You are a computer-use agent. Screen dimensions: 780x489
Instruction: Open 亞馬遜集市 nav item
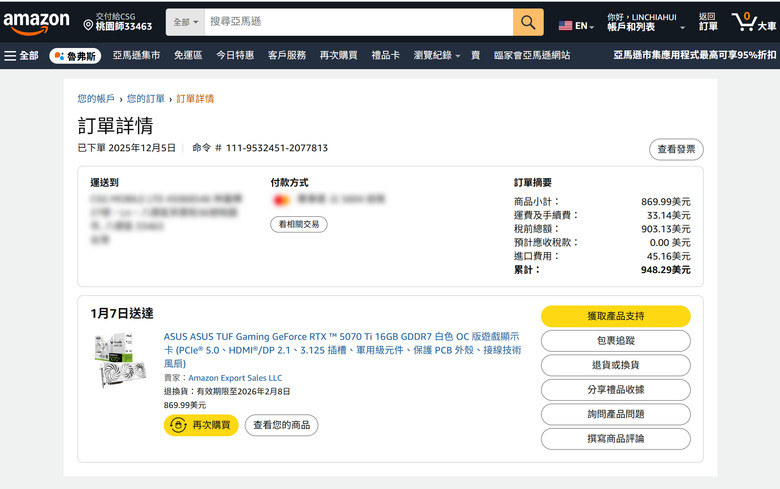(x=136, y=55)
